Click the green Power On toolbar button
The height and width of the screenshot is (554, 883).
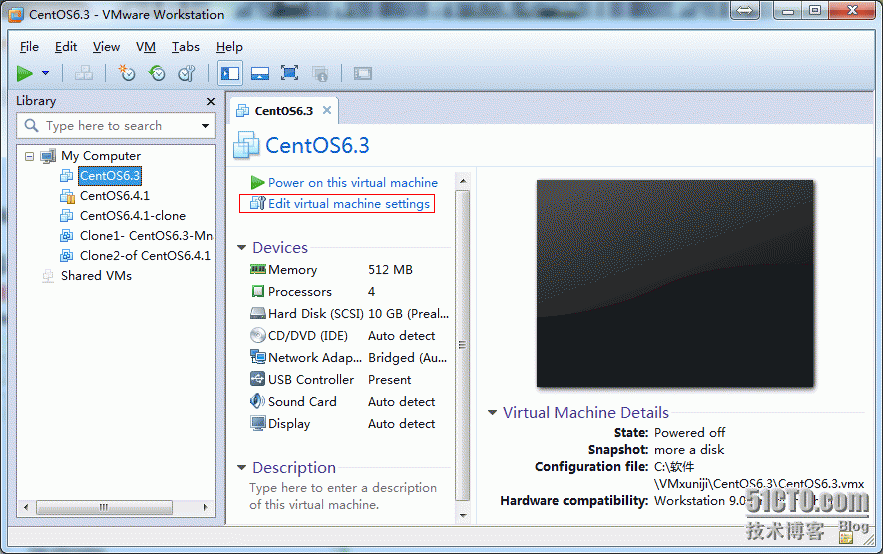coord(25,73)
